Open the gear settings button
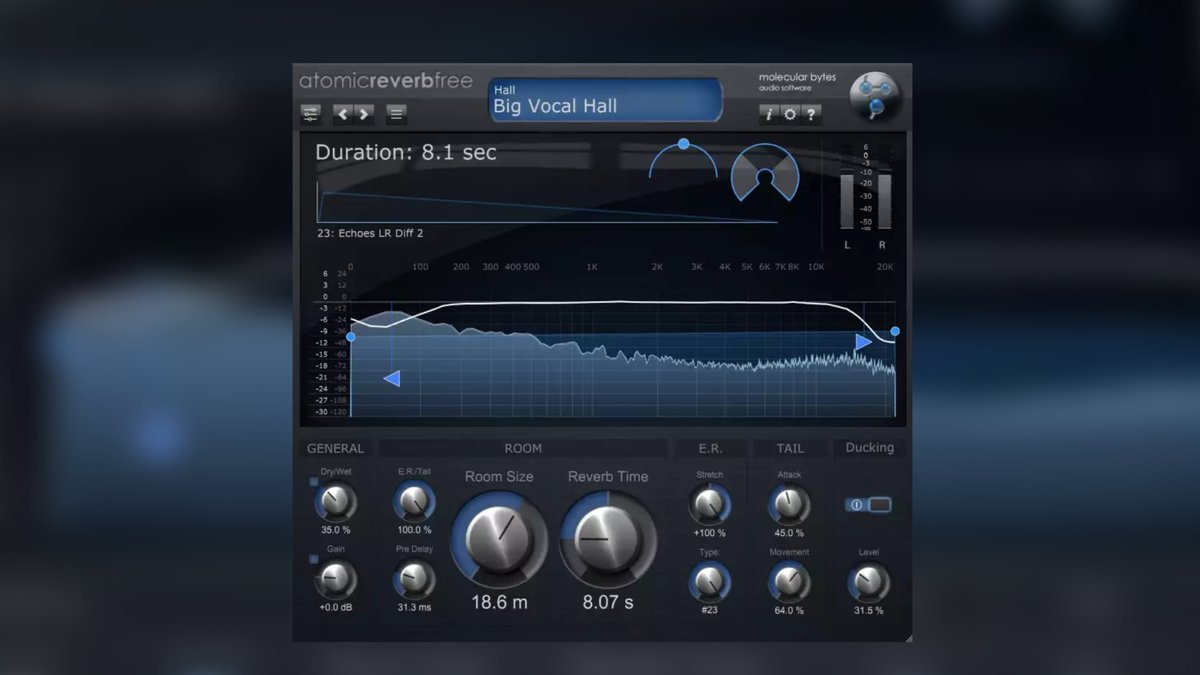The height and width of the screenshot is (675, 1200). click(790, 114)
